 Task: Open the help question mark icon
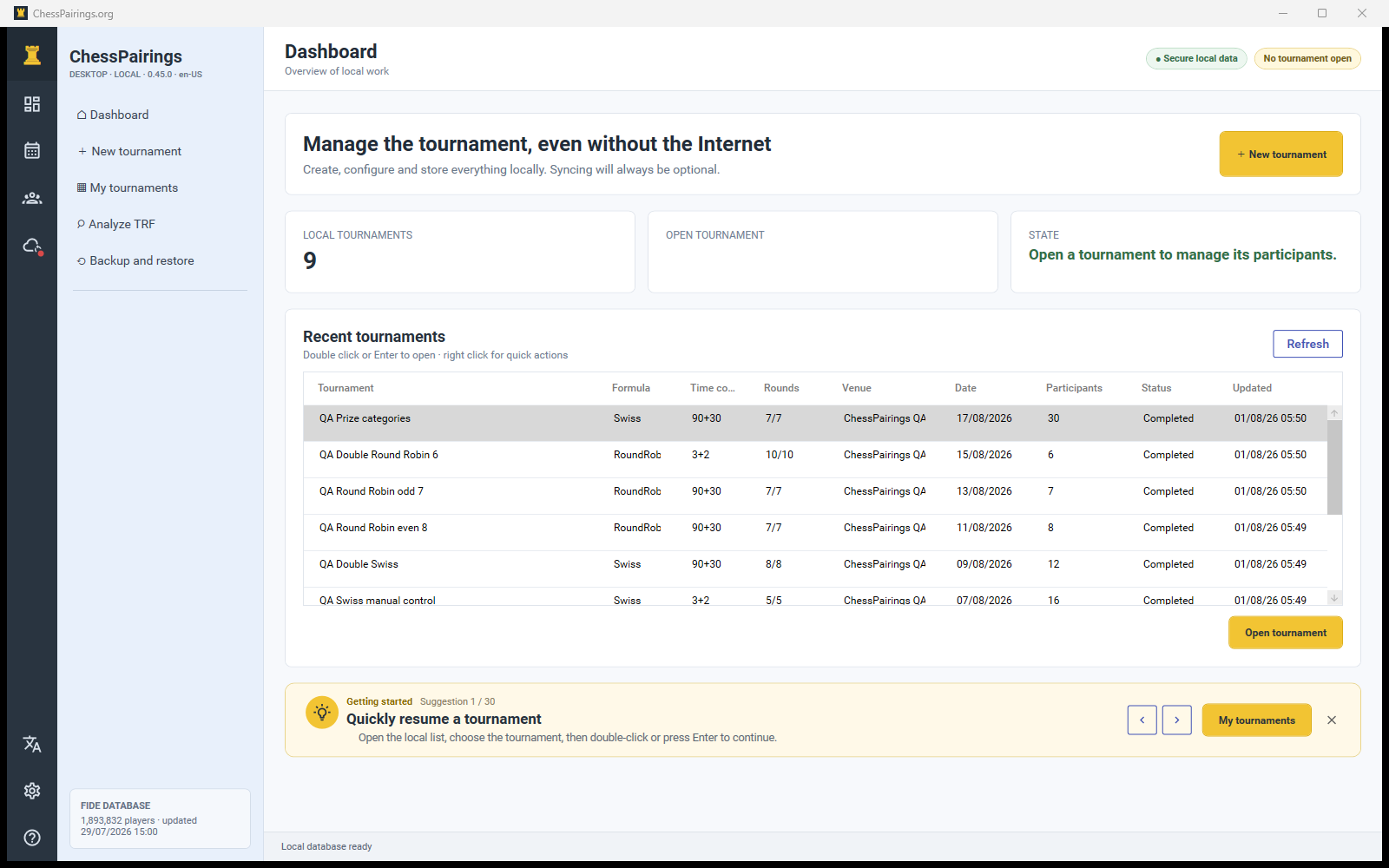coord(32,838)
